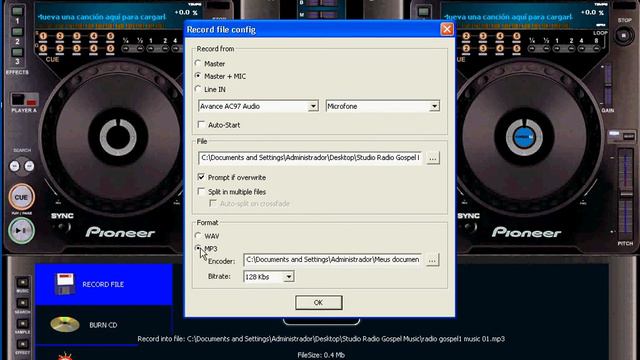Click upper-row cue point 3 on left deck
640x360 pixels.
77,36
